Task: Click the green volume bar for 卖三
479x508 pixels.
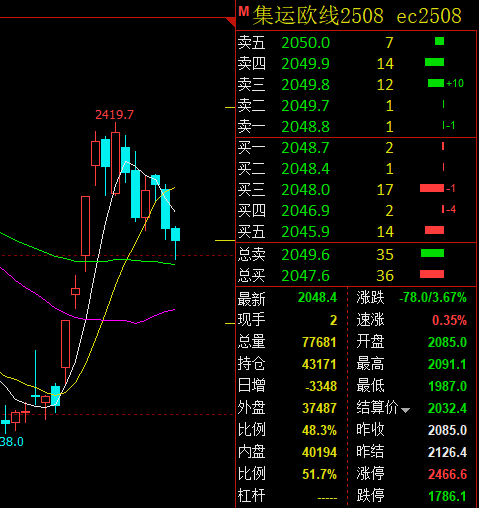Action: point(436,83)
